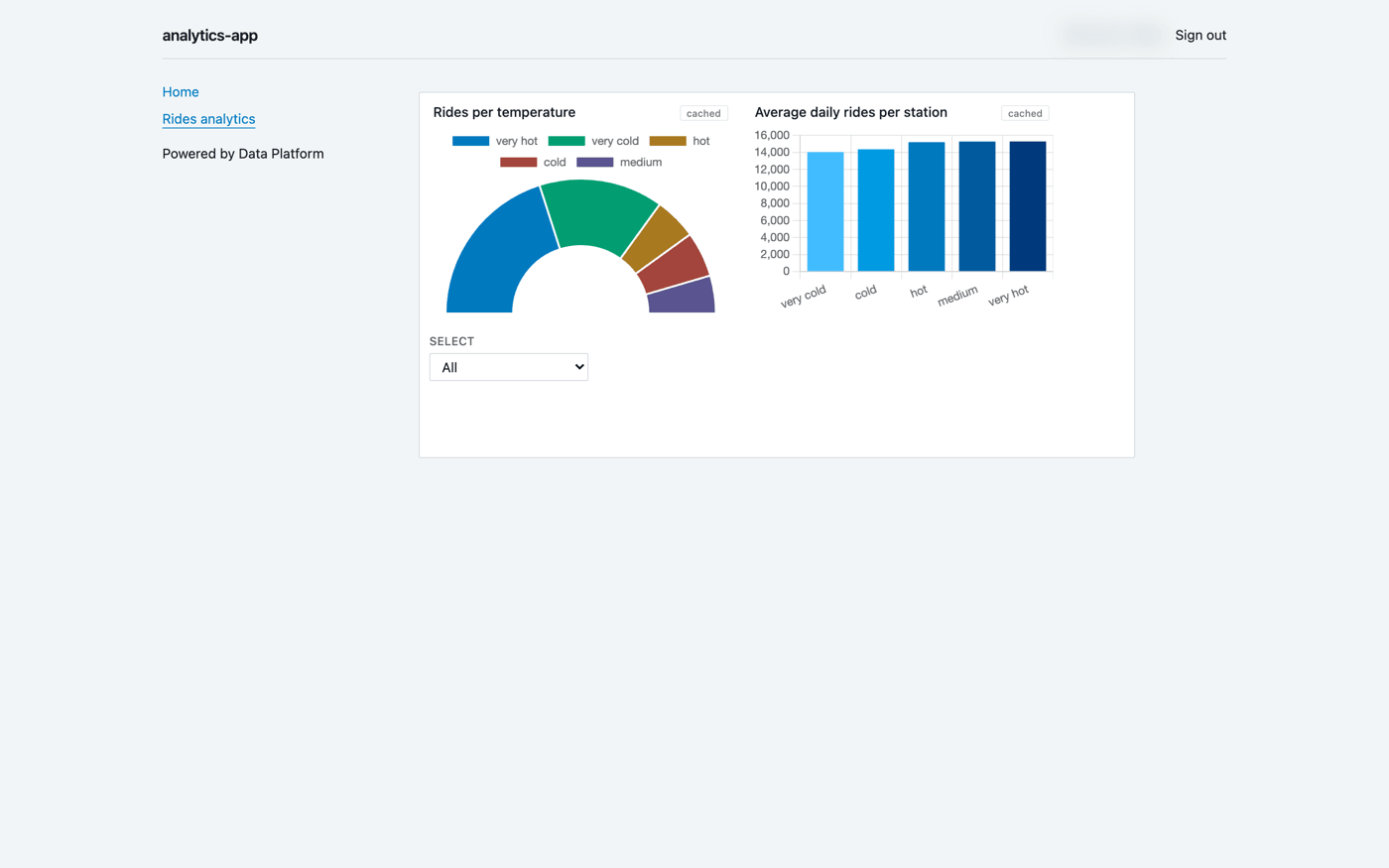Click the very cold bar in the bar chart

pos(825,211)
